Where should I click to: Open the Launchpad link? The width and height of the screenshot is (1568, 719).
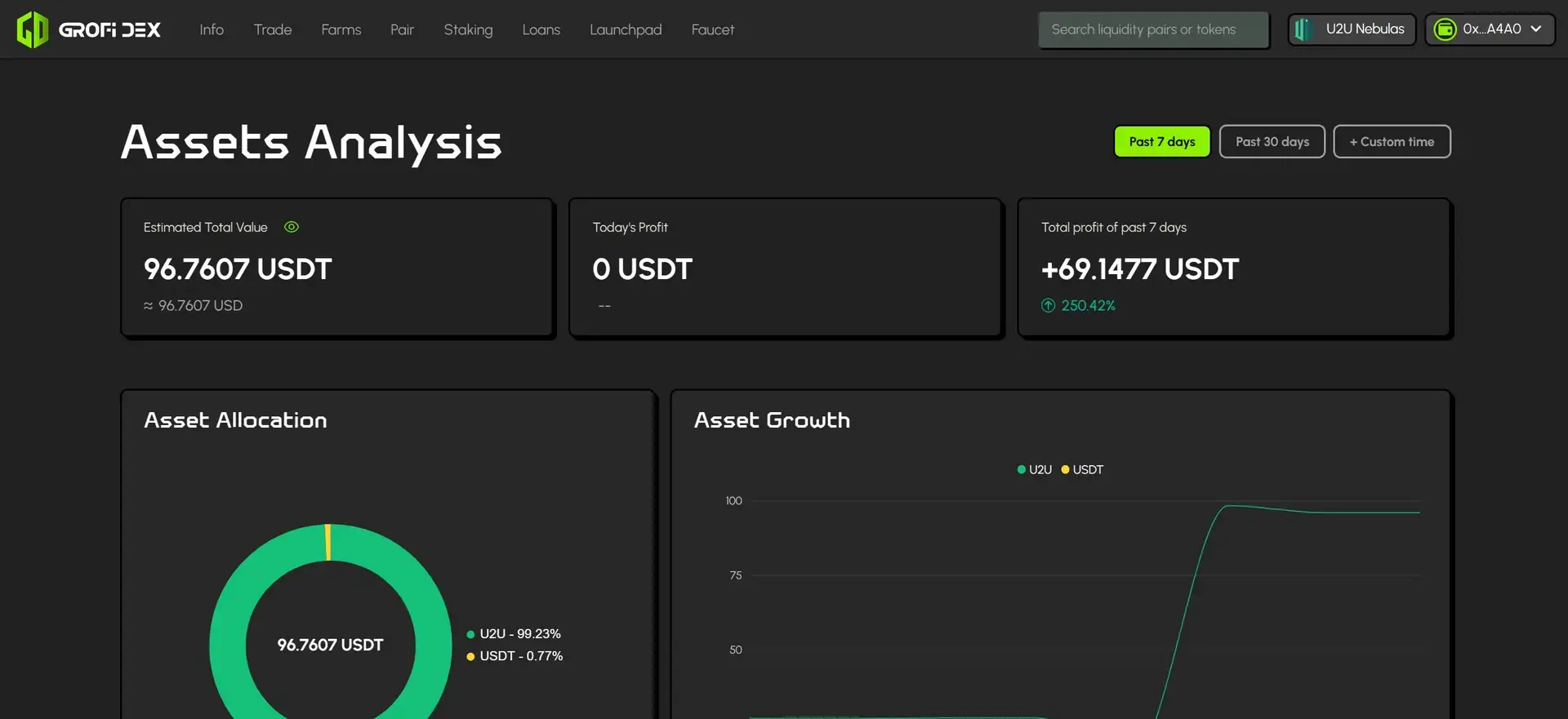(x=626, y=29)
